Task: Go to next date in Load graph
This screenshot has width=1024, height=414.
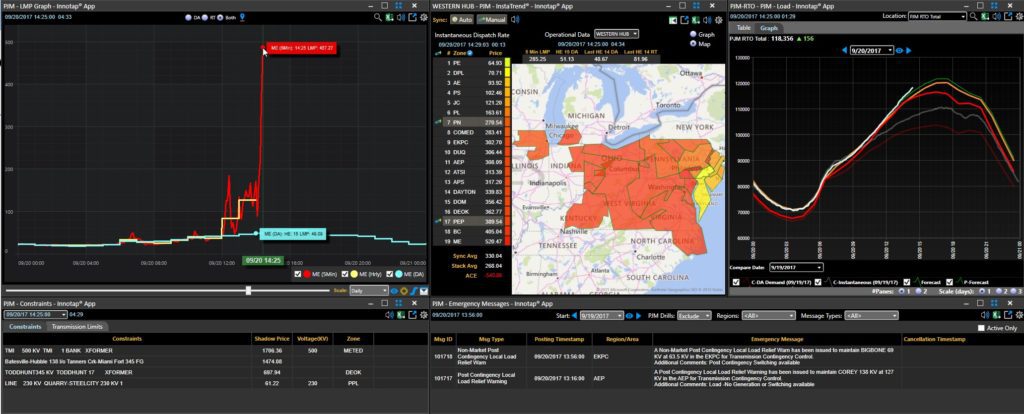Action: 908,50
